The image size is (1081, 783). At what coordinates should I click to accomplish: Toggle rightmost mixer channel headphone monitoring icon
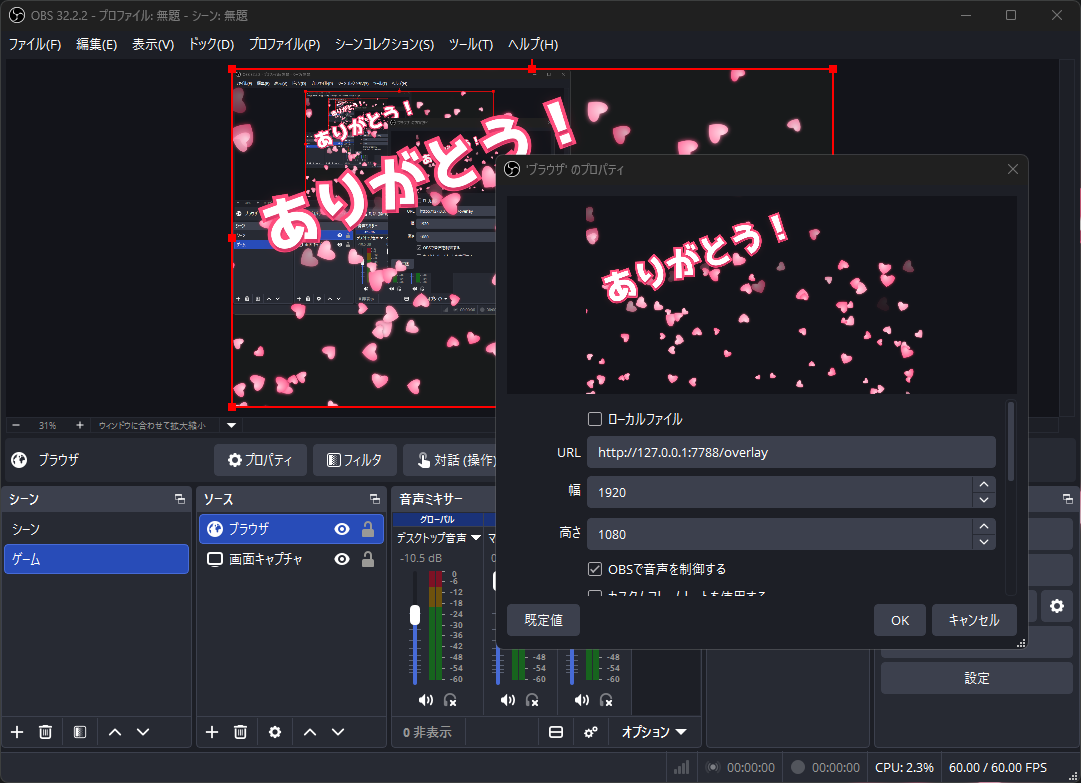pos(606,700)
